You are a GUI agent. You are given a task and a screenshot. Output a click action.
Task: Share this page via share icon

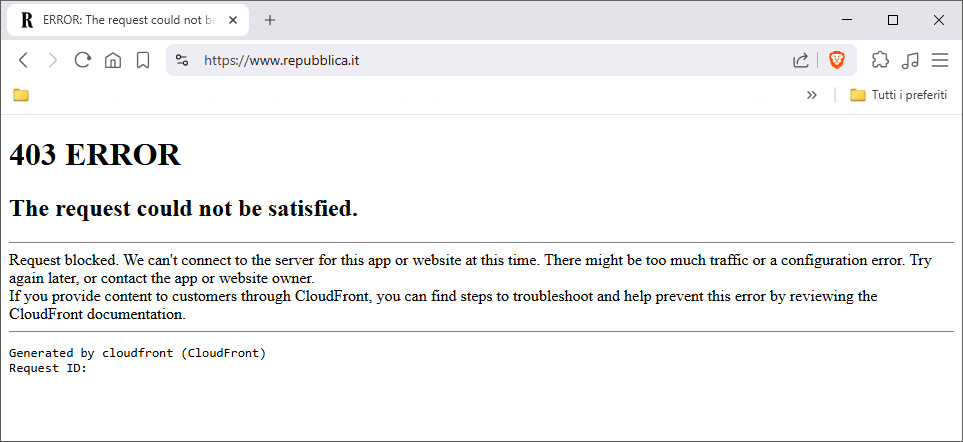[800, 60]
